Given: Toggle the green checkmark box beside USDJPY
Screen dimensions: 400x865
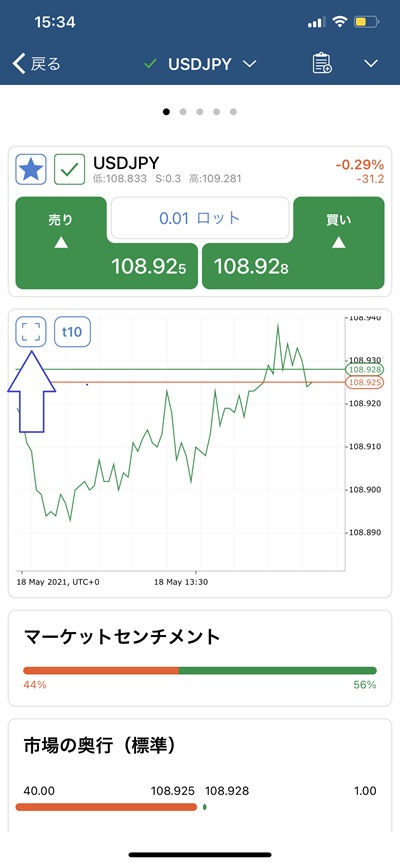Looking at the screenshot, I should 70,170.
